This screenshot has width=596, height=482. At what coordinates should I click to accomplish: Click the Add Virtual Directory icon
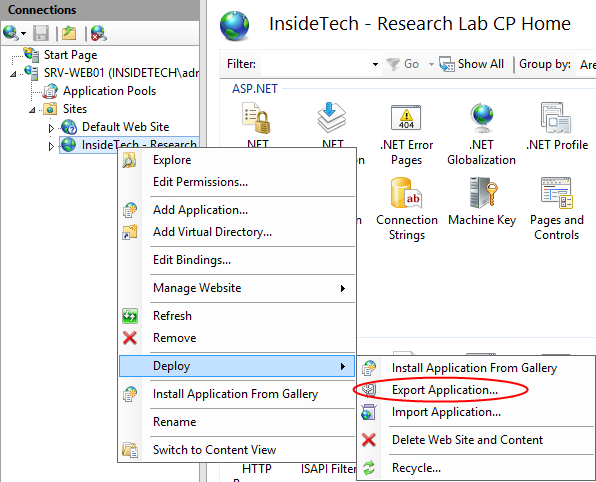[x=130, y=232]
